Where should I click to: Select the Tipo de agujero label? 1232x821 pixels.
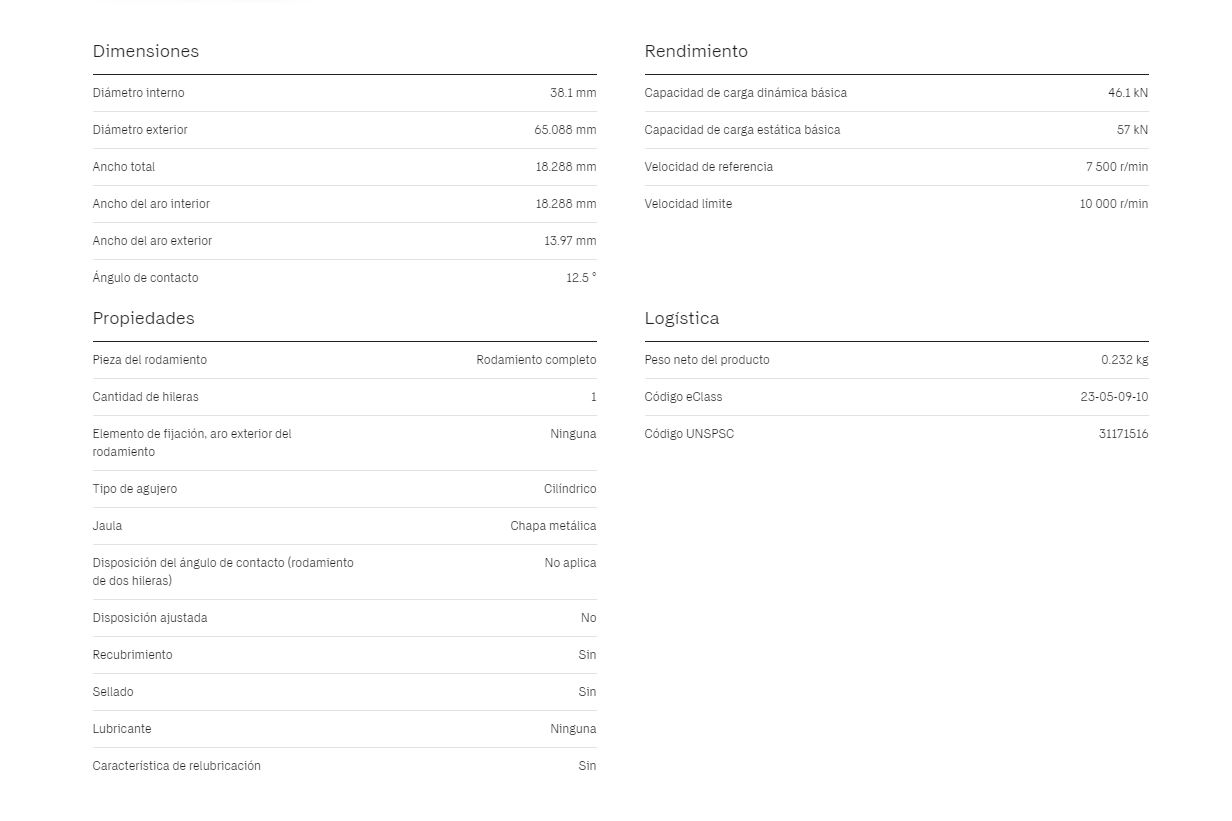(135, 489)
